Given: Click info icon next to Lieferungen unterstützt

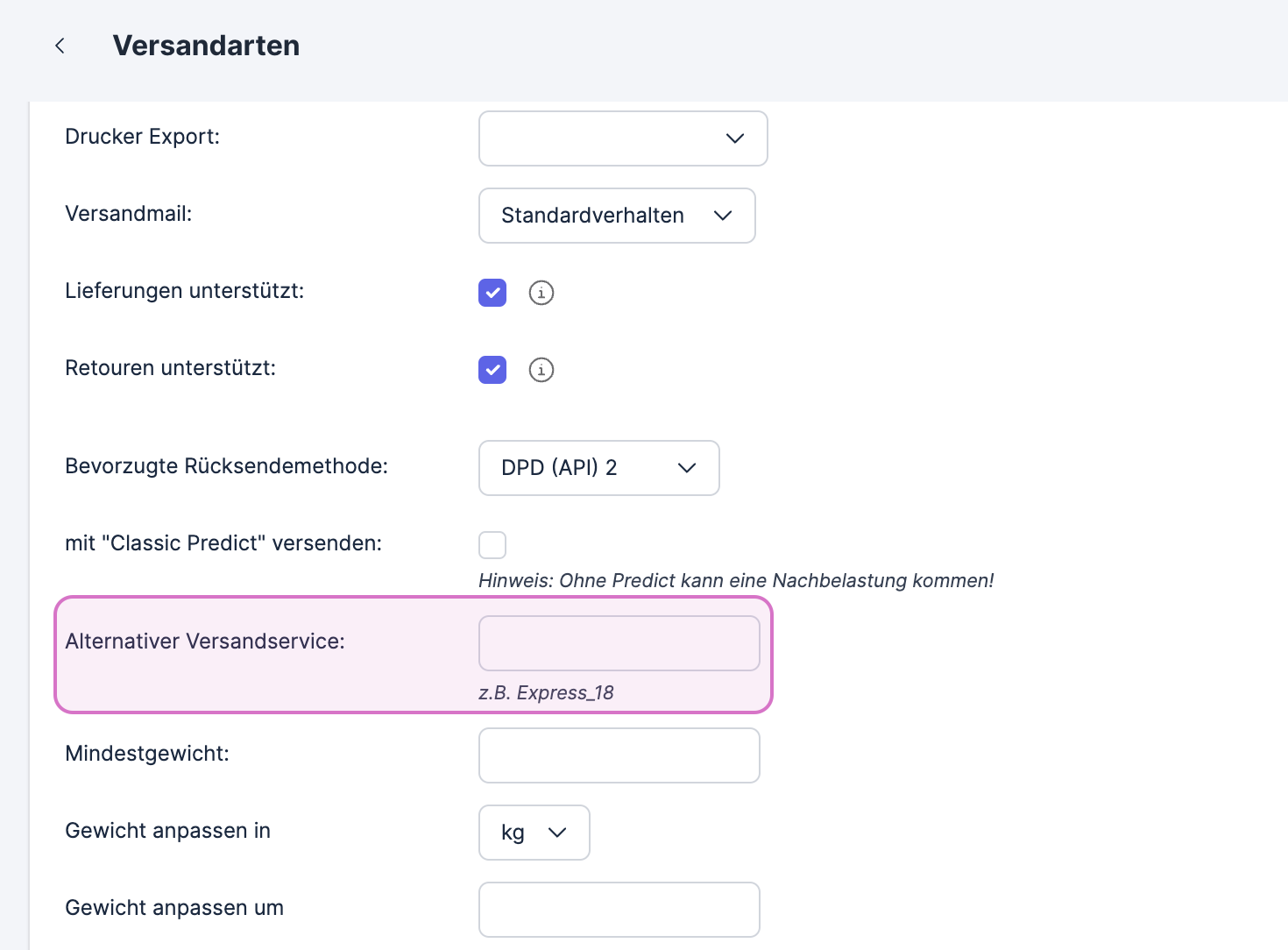Looking at the screenshot, I should click(x=541, y=293).
